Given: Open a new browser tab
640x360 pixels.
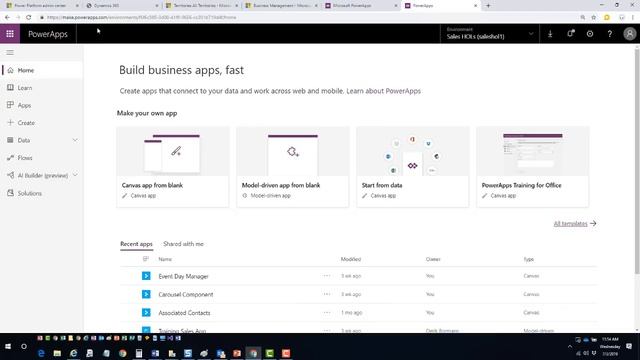Looking at the screenshot, I should coord(488,6).
